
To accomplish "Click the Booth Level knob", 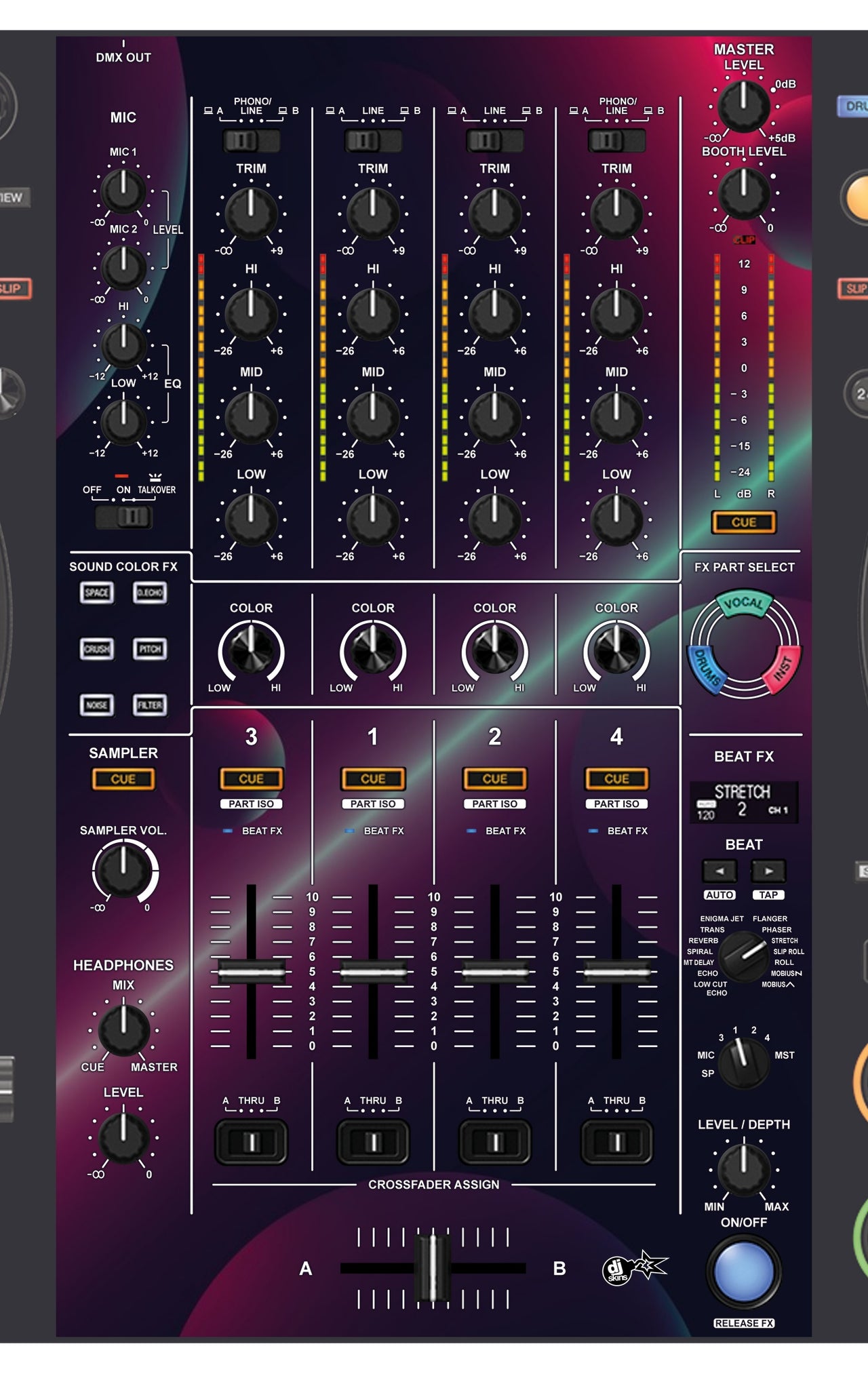I will [744, 193].
